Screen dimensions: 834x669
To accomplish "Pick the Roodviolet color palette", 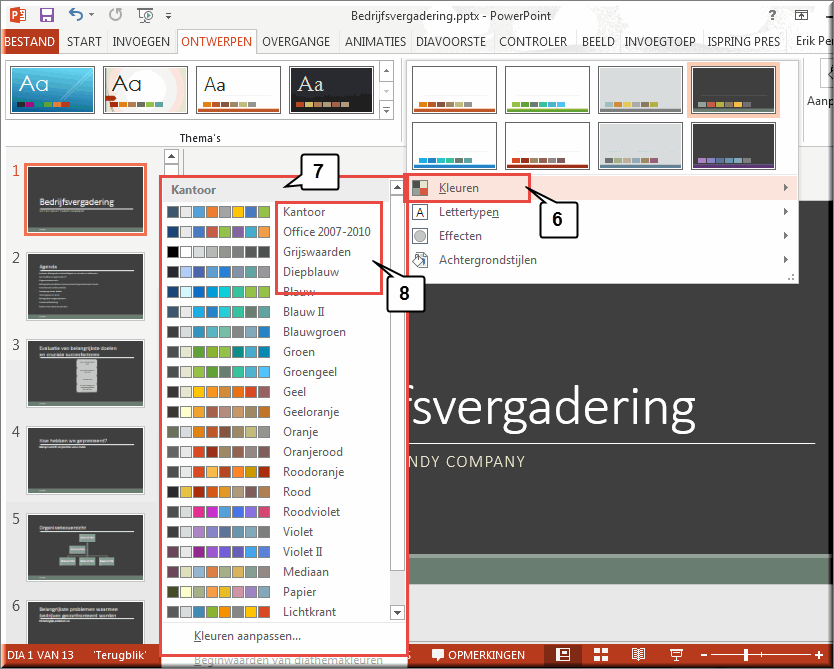I will point(276,512).
